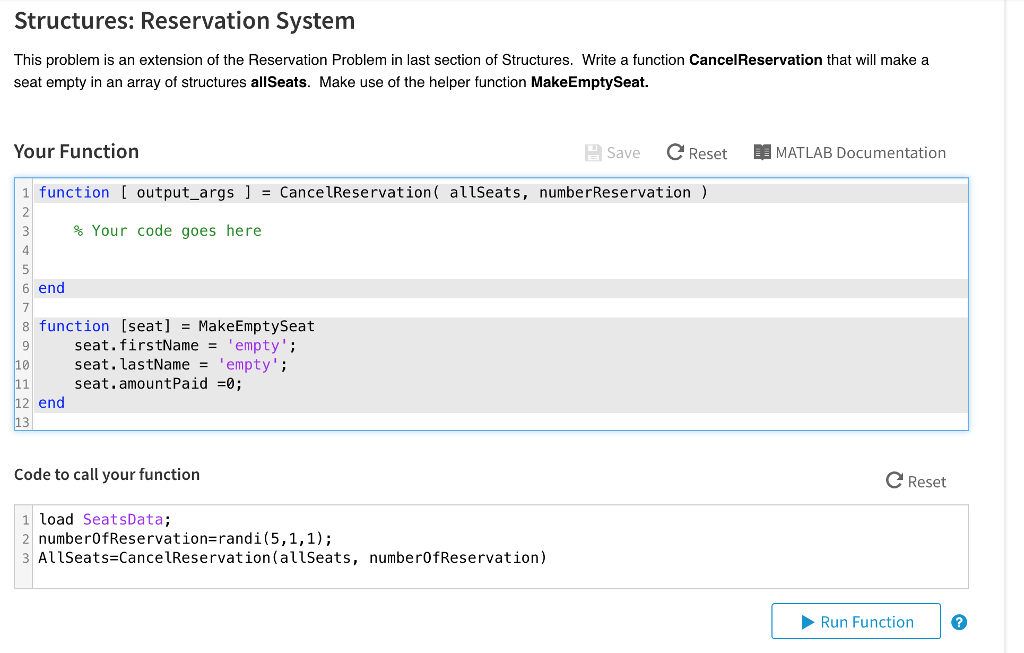Click the MakeEmptySeat function declaration line
The width and height of the screenshot is (1024, 653).
click(x=177, y=326)
